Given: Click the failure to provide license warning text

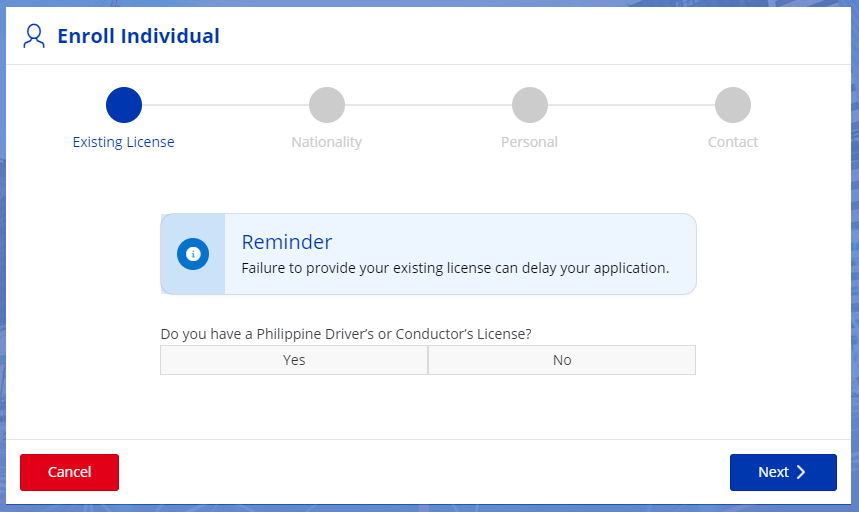Looking at the screenshot, I should [455, 268].
